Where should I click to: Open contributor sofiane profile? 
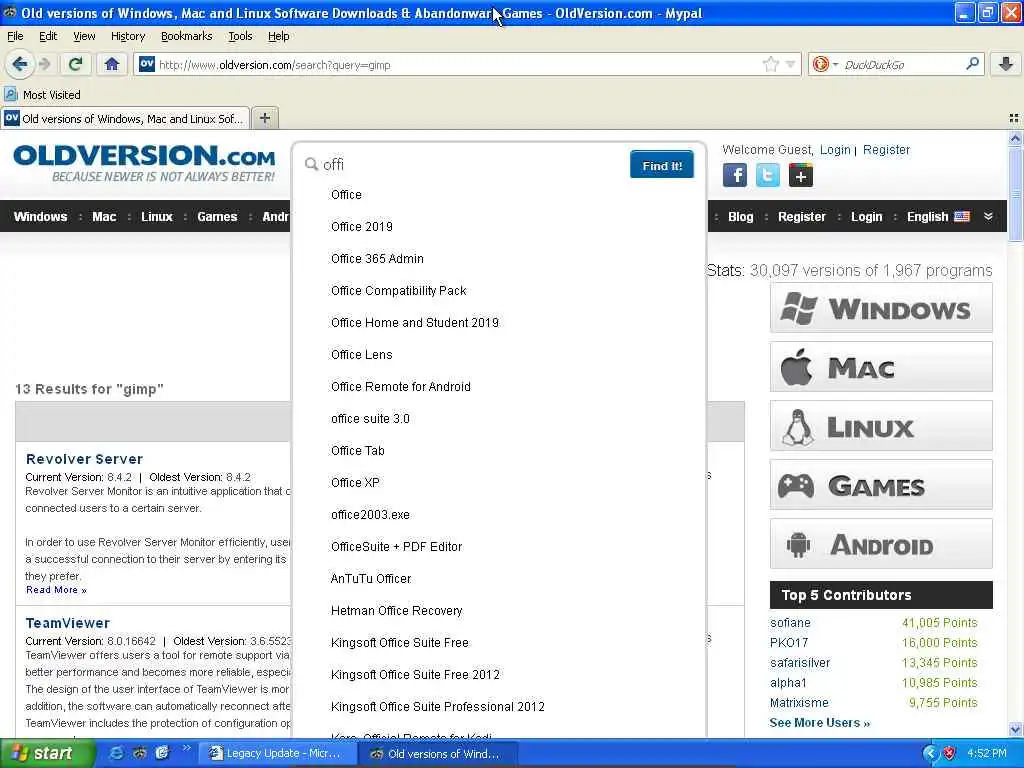[790, 623]
